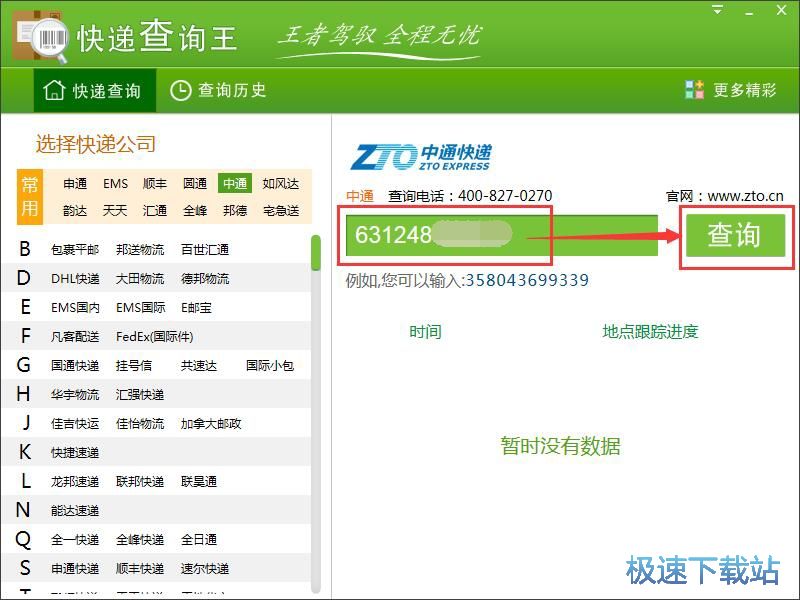Open official site www.zto.cn
Screen dimensions: 800x600
tap(745, 196)
